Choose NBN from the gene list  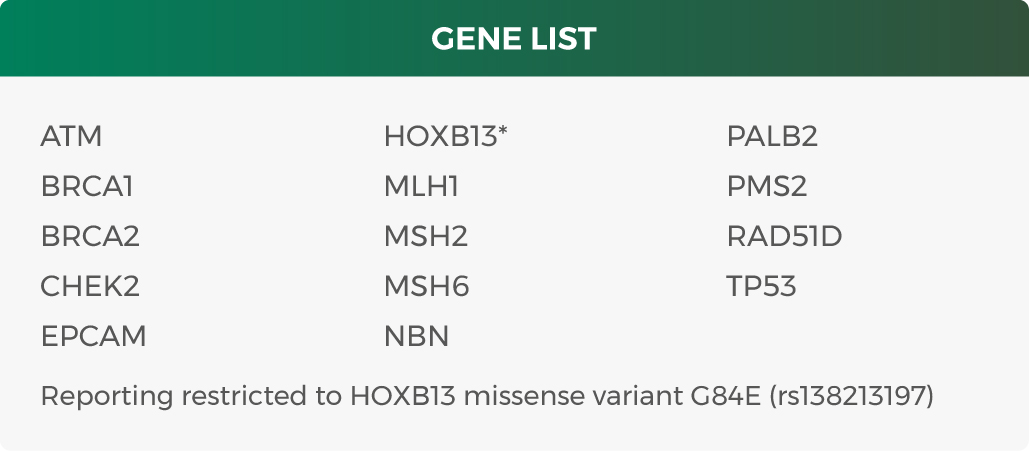pyautogui.click(x=416, y=336)
